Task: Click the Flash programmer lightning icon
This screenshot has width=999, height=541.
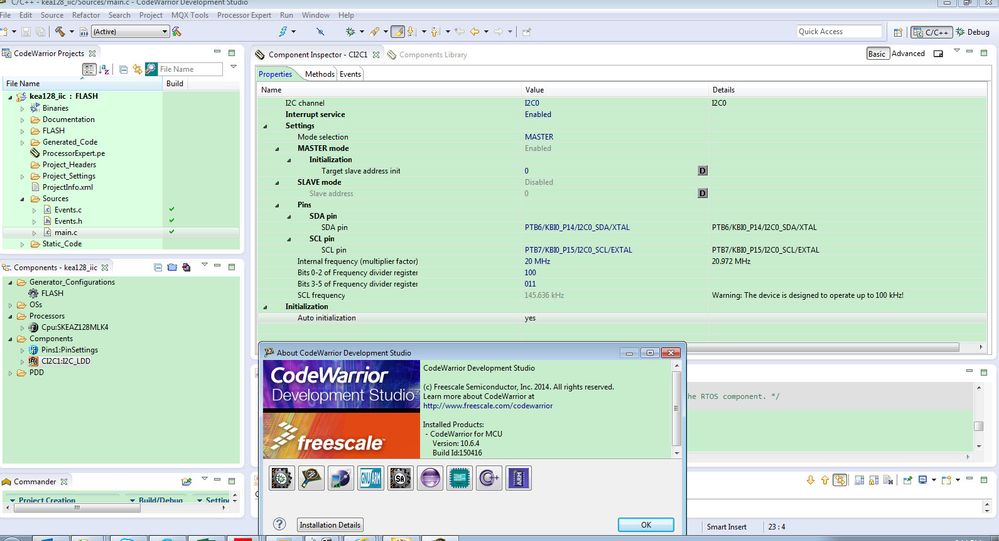Action: pyautogui.click(x=283, y=31)
